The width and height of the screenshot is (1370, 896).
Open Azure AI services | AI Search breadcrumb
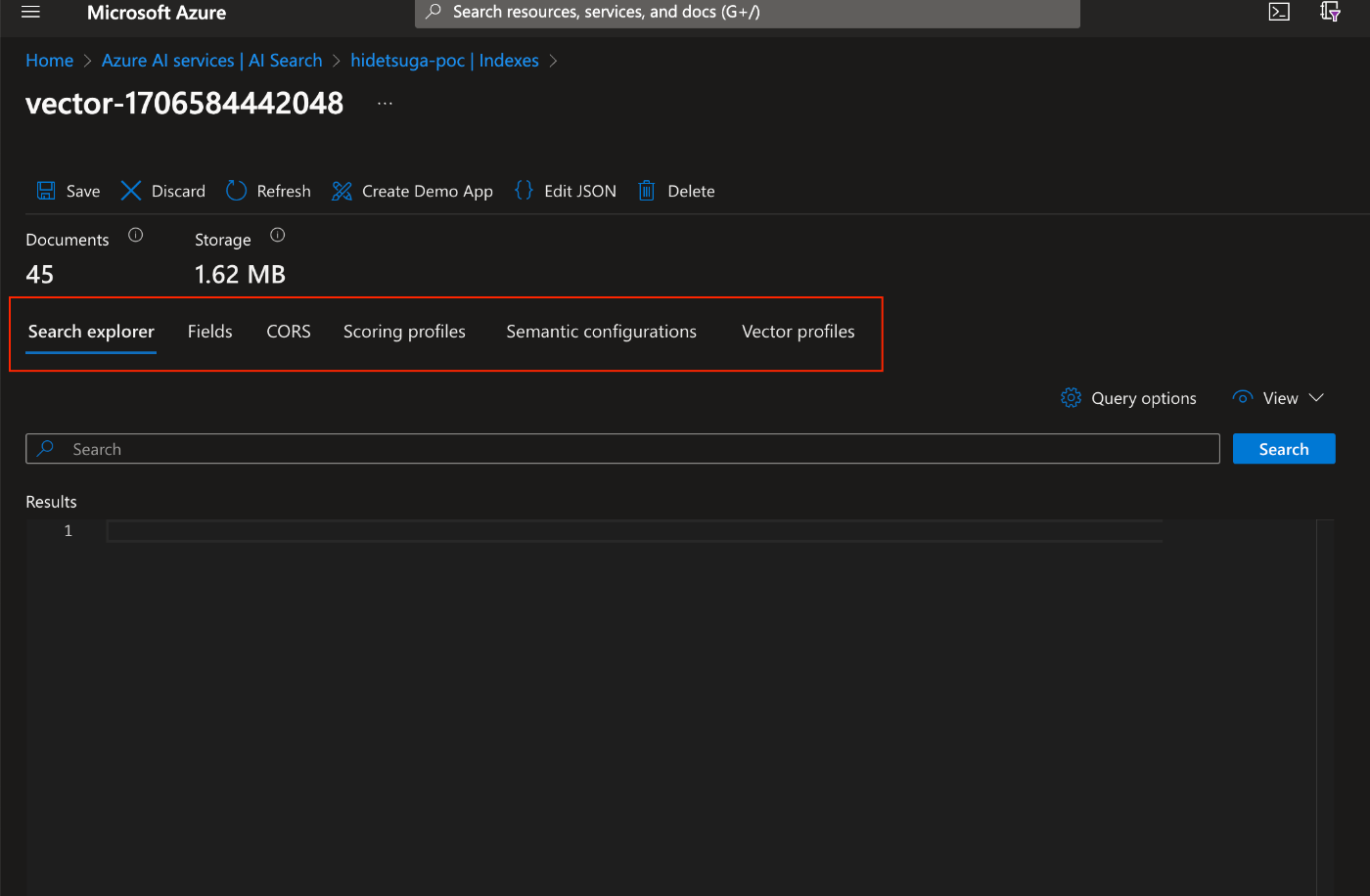[x=212, y=61]
